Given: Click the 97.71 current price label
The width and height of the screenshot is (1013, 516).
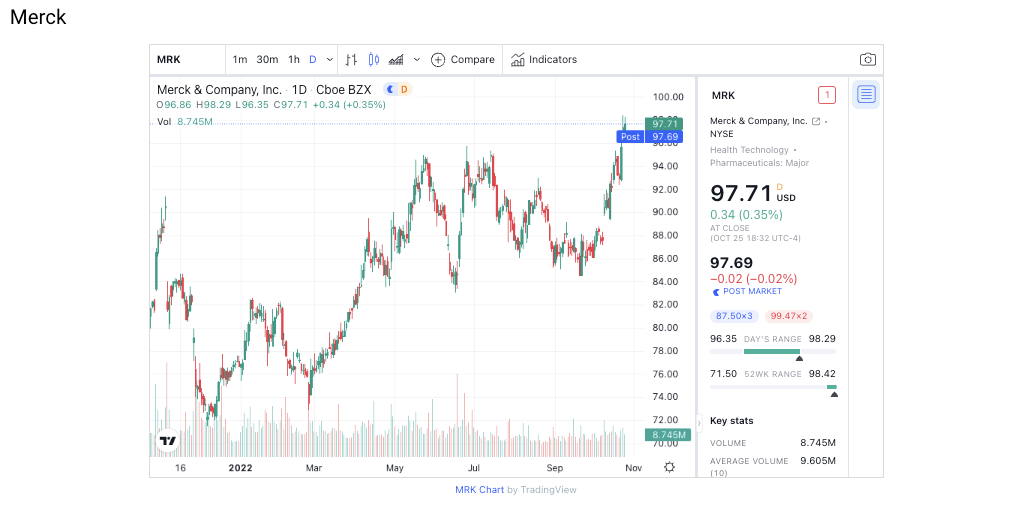Looking at the screenshot, I should [664, 124].
